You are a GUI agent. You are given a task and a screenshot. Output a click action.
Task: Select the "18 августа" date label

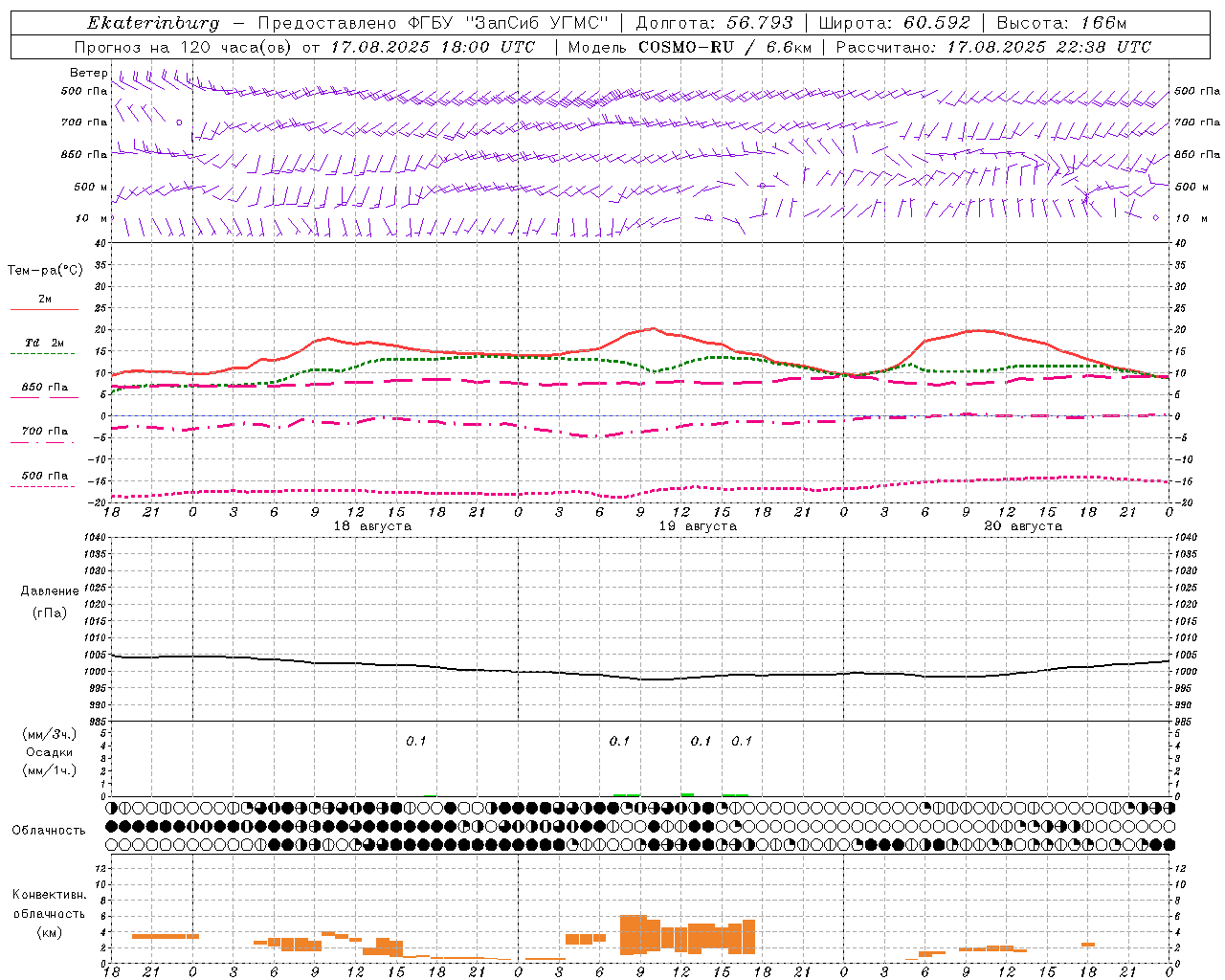pyautogui.click(x=372, y=526)
